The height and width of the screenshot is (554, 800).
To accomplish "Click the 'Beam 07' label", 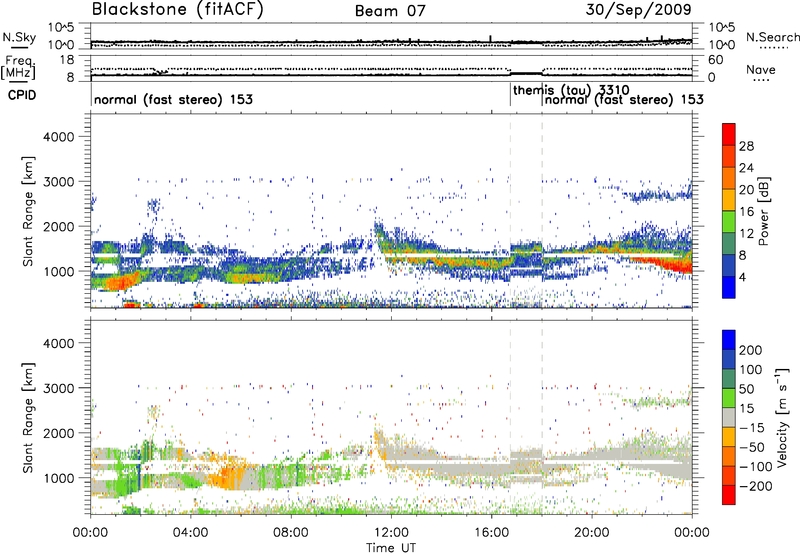I will 390,10.
